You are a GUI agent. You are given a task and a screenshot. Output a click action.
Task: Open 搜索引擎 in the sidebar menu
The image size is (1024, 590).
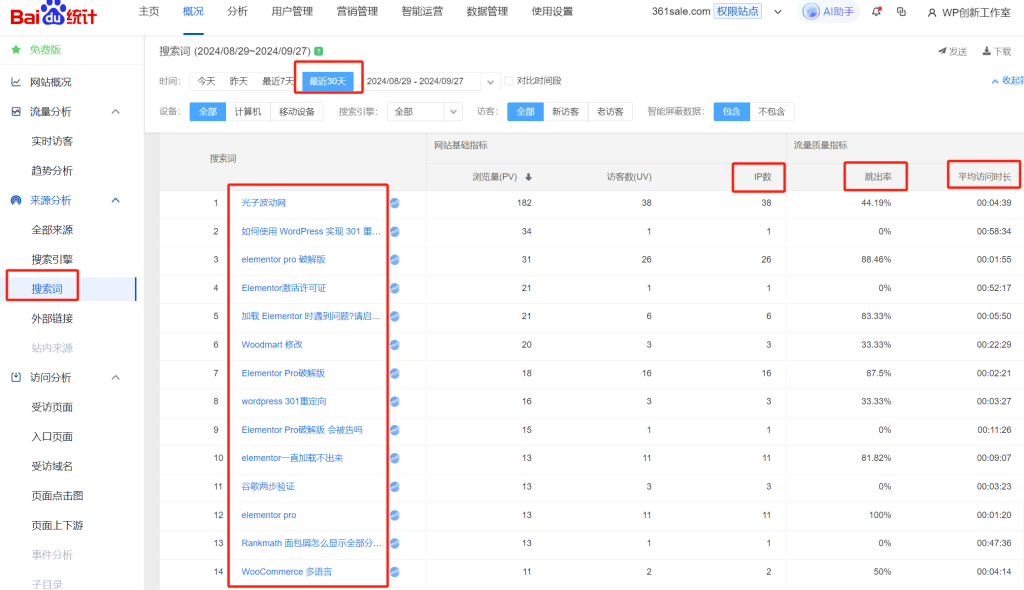(52, 259)
